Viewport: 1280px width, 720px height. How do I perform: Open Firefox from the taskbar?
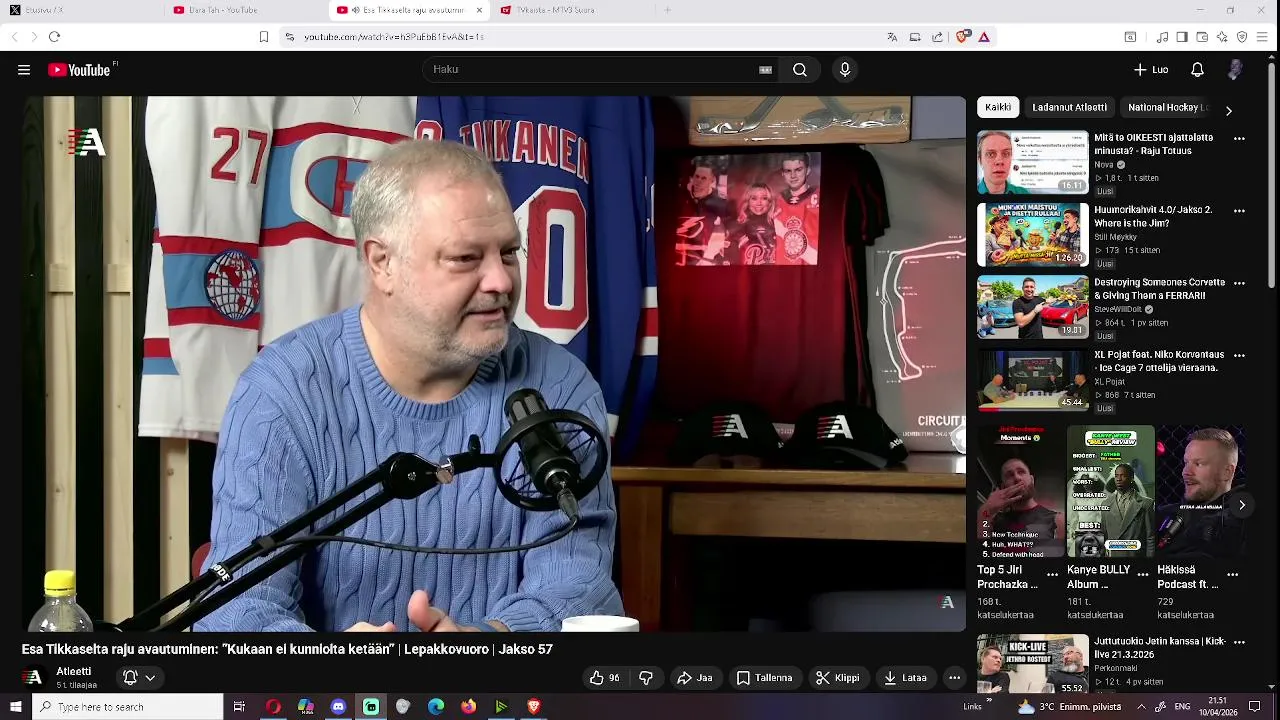(468, 707)
